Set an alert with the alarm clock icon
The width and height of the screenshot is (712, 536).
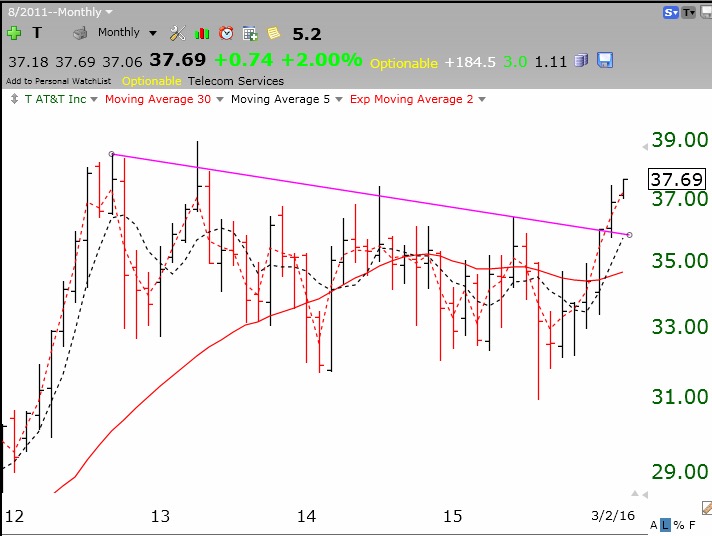pos(226,33)
